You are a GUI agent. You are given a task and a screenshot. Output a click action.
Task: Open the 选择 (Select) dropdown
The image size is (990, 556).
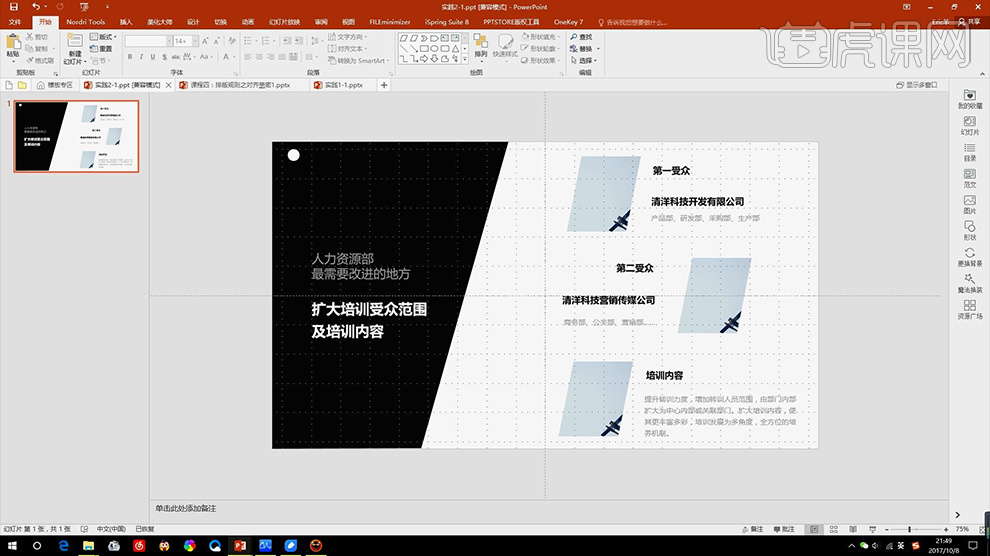point(587,60)
